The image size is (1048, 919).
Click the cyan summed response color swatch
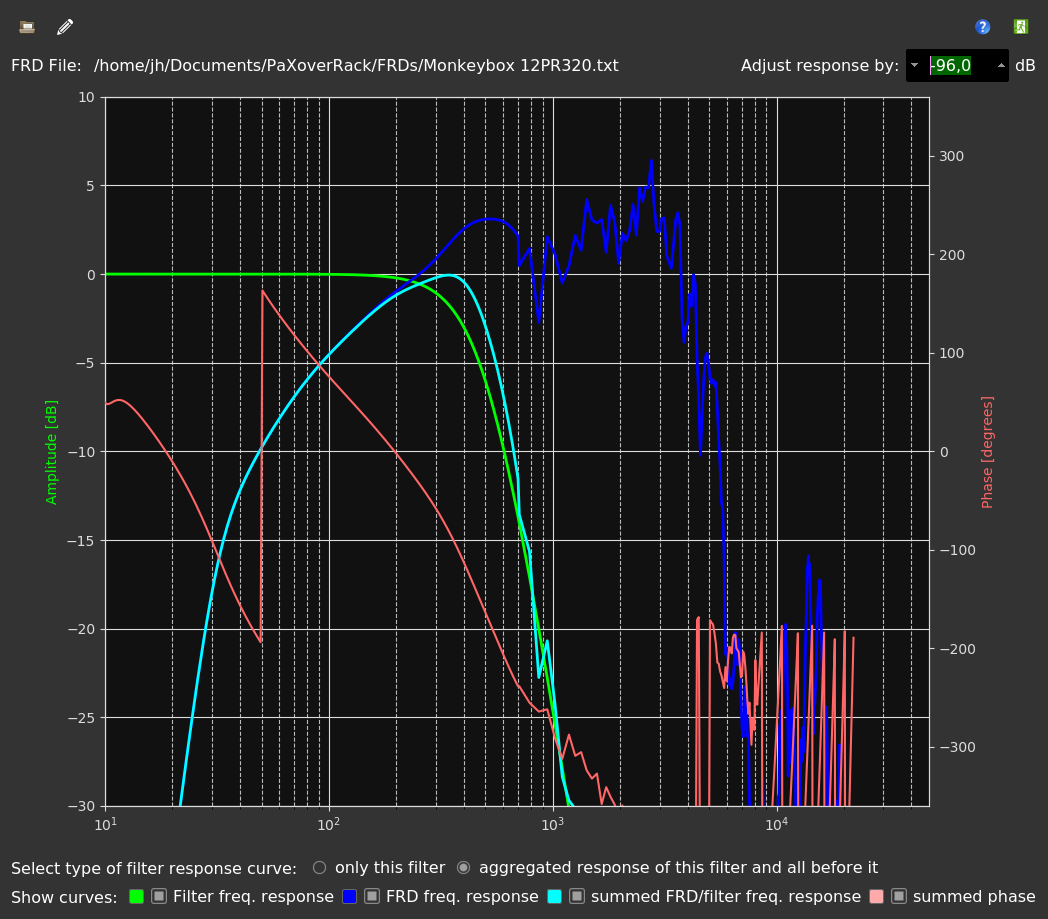point(554,897)
